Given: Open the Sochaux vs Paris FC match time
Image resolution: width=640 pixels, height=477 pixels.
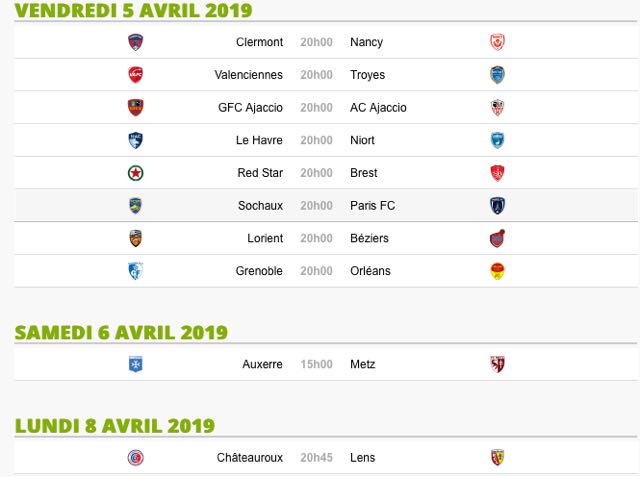Looking at the screenshot, I should click(316, 206).
